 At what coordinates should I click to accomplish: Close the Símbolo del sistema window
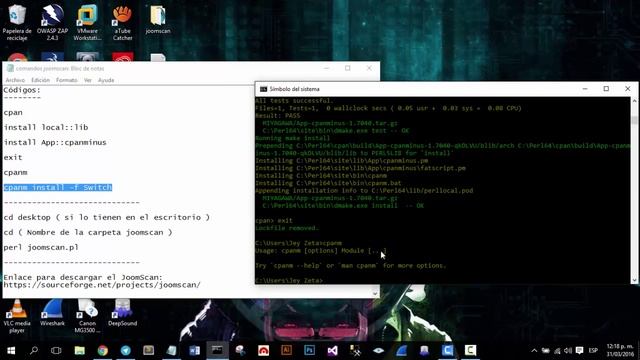tap(628, 89)
